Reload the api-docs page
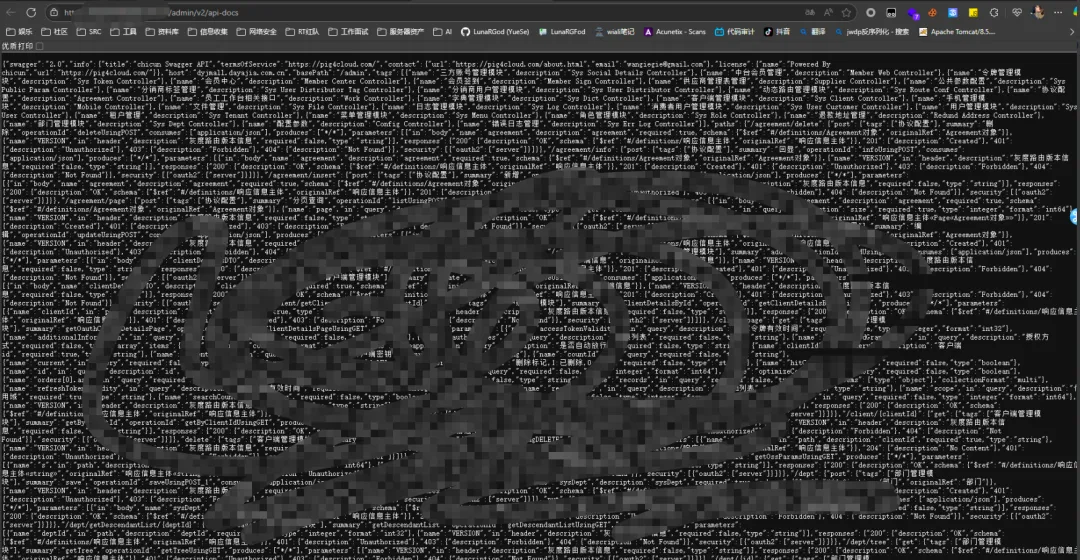The height and width of the screenshot is (560, 1080). (x=31, y=12)
